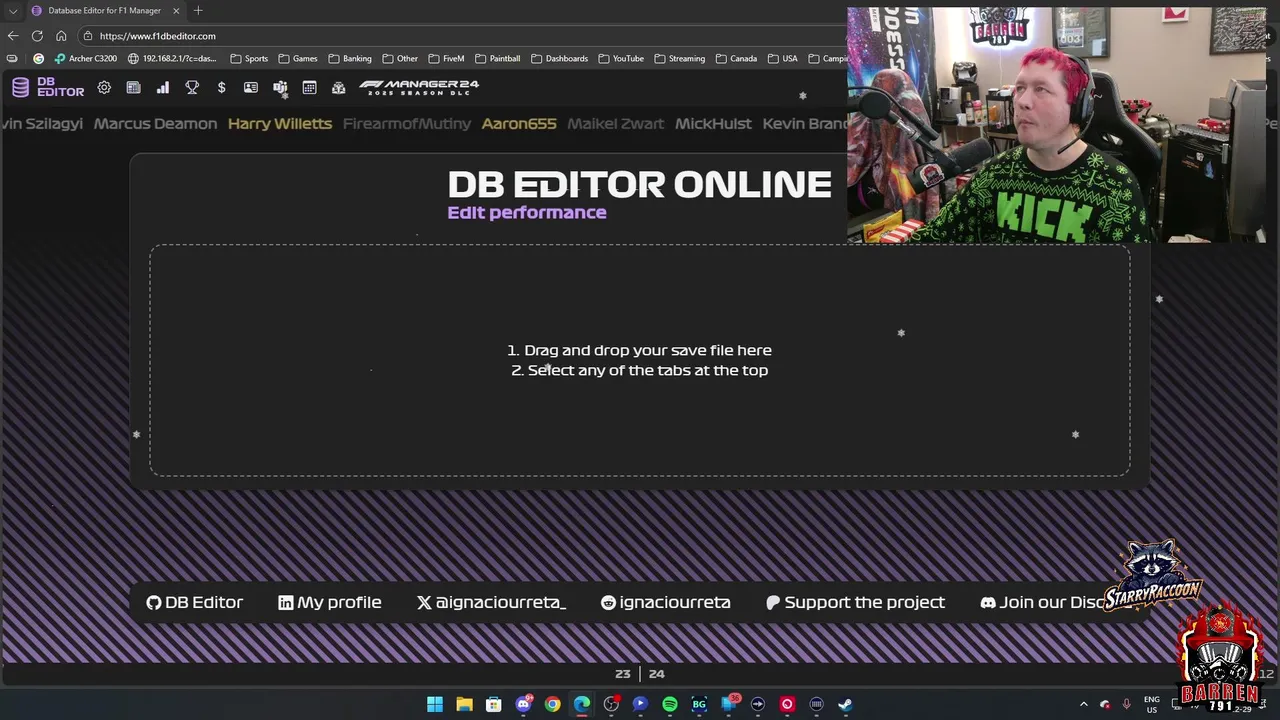The image size is (1280, 720).
Task: Click the F1 Manager 24 game logo
Action: coord(419,87)
